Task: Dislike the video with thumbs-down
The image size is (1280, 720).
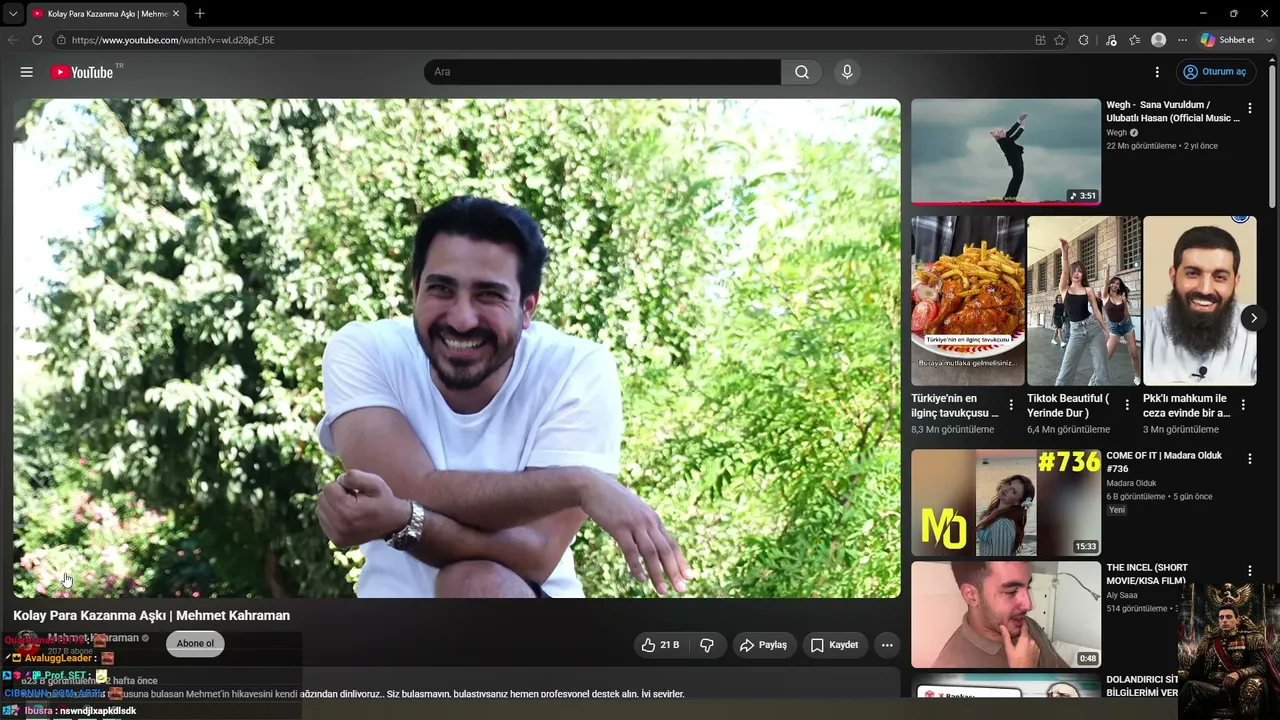Action: [x=707, y=645]
